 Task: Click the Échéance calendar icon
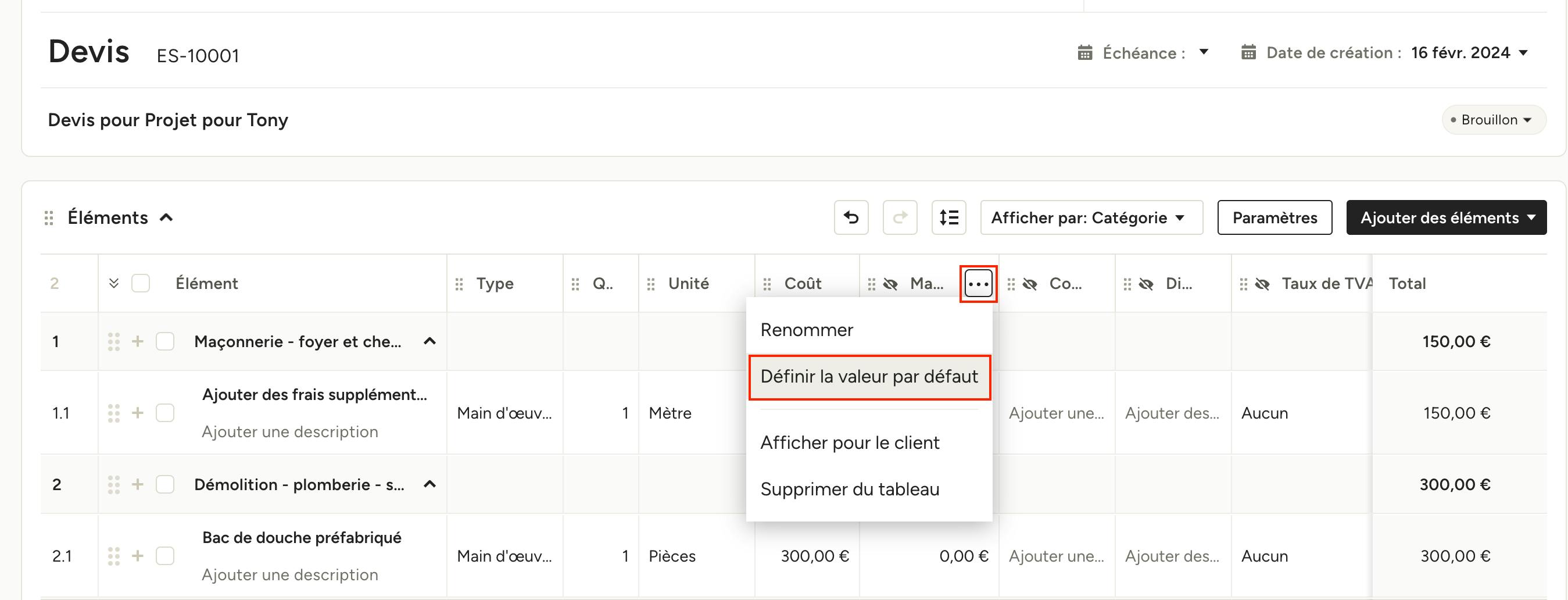point(1084,53)
